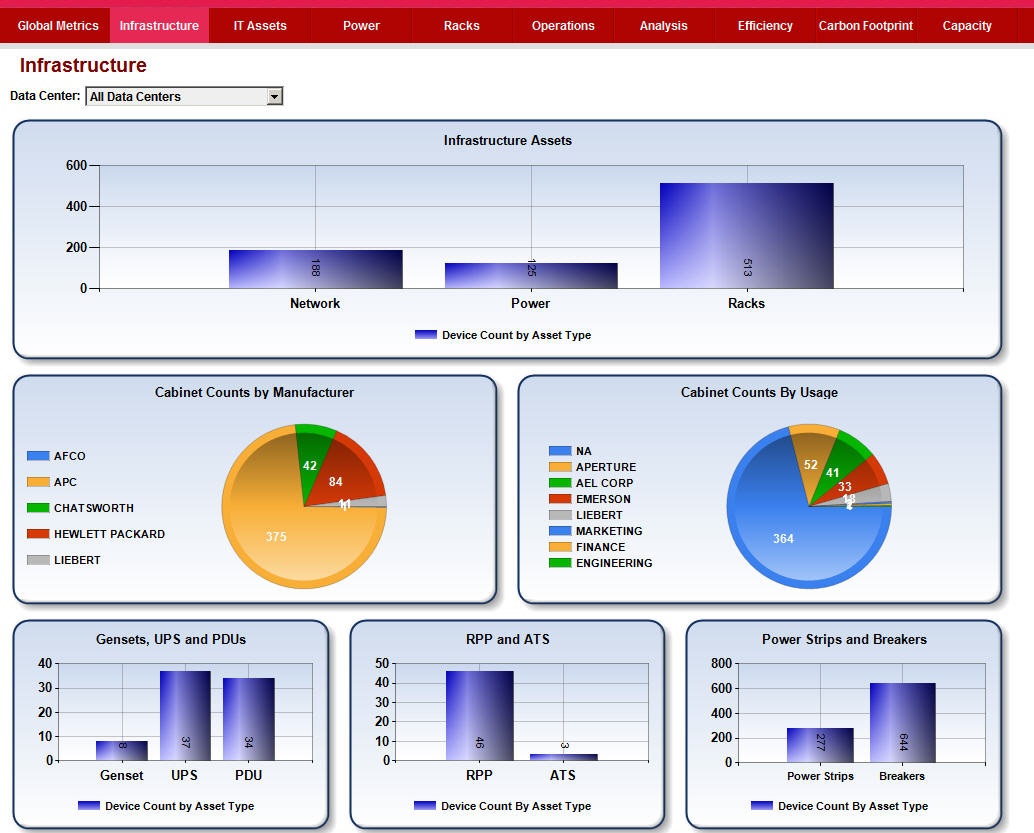Viewport: 1034px width, 833px height.
Task: Select the APC legend color swatch
Action: tap(38, 482)
